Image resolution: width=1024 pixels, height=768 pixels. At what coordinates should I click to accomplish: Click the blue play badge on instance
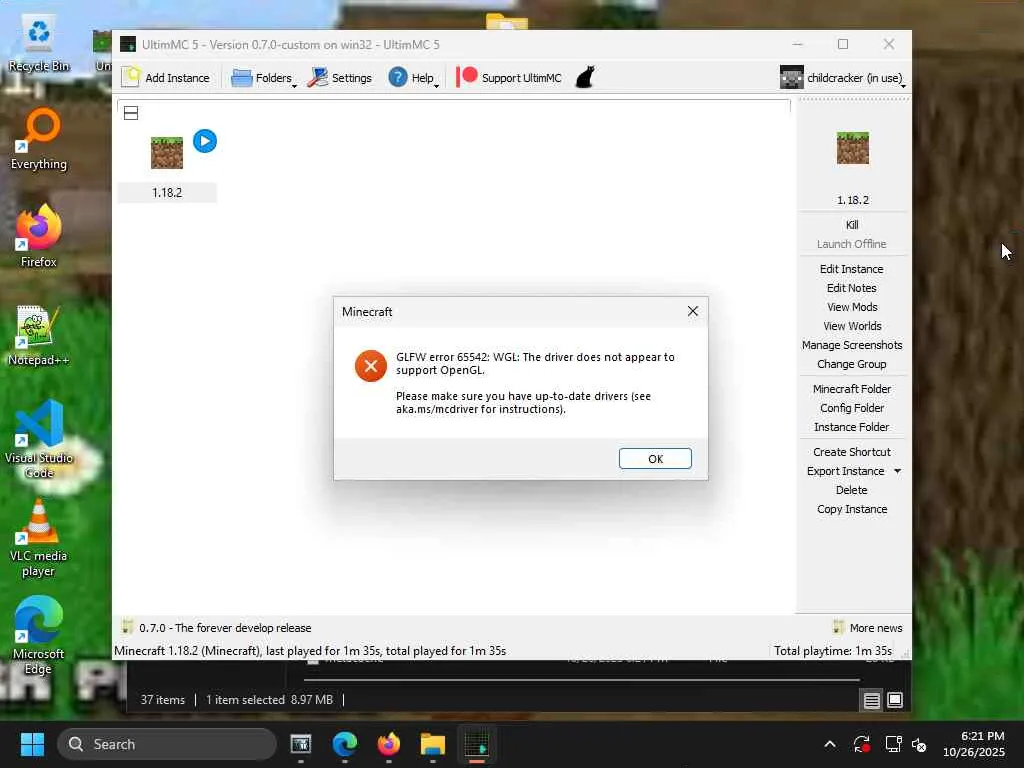(x=205, y=141)
